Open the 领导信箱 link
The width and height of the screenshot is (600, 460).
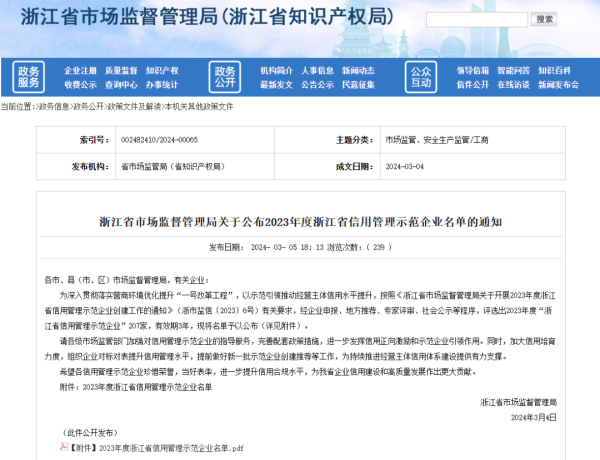pyautogui.click(x=473, y=71)
